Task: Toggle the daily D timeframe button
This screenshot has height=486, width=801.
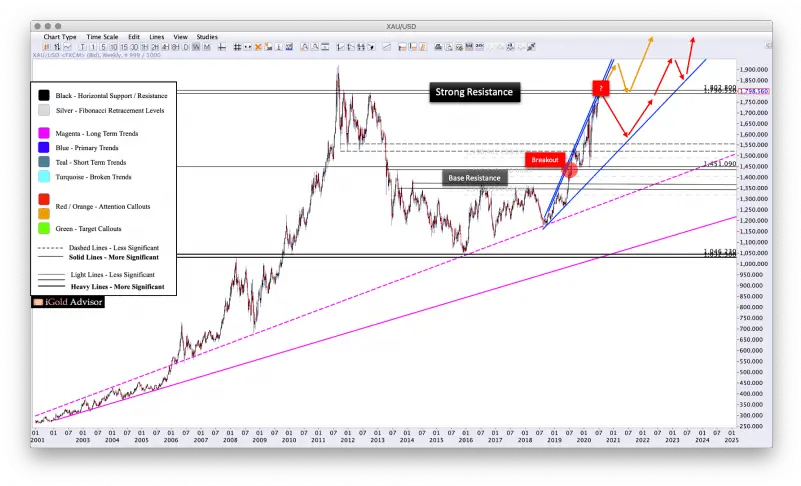Action: [x=185, y=46]
